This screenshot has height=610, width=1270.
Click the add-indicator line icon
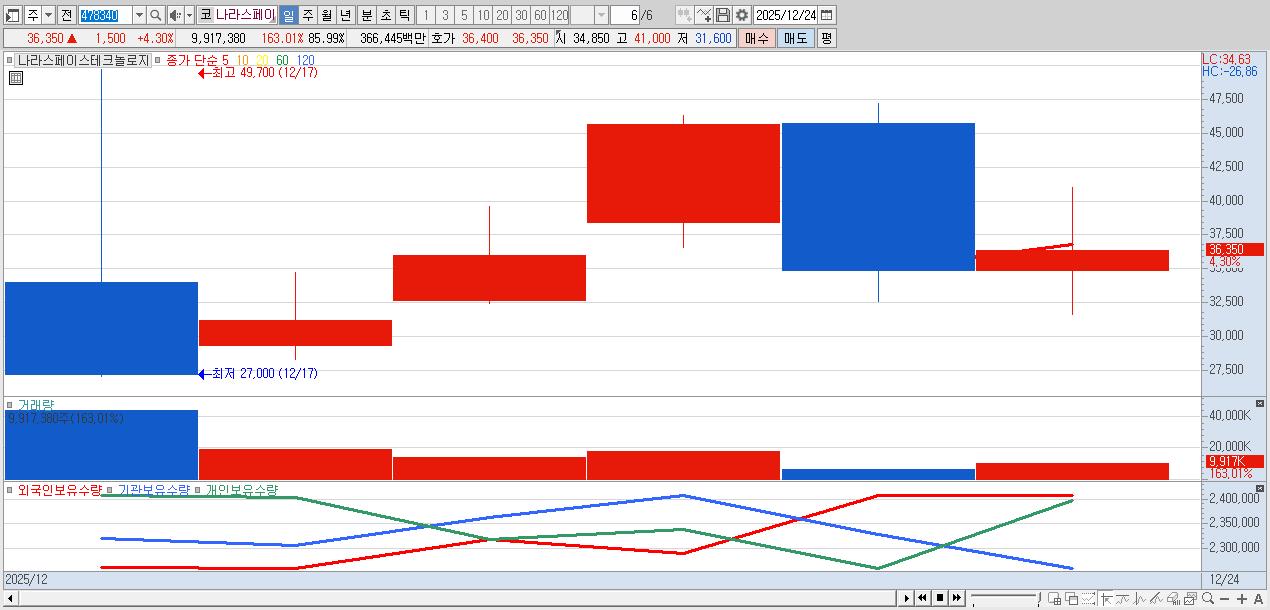pos(704,15)
